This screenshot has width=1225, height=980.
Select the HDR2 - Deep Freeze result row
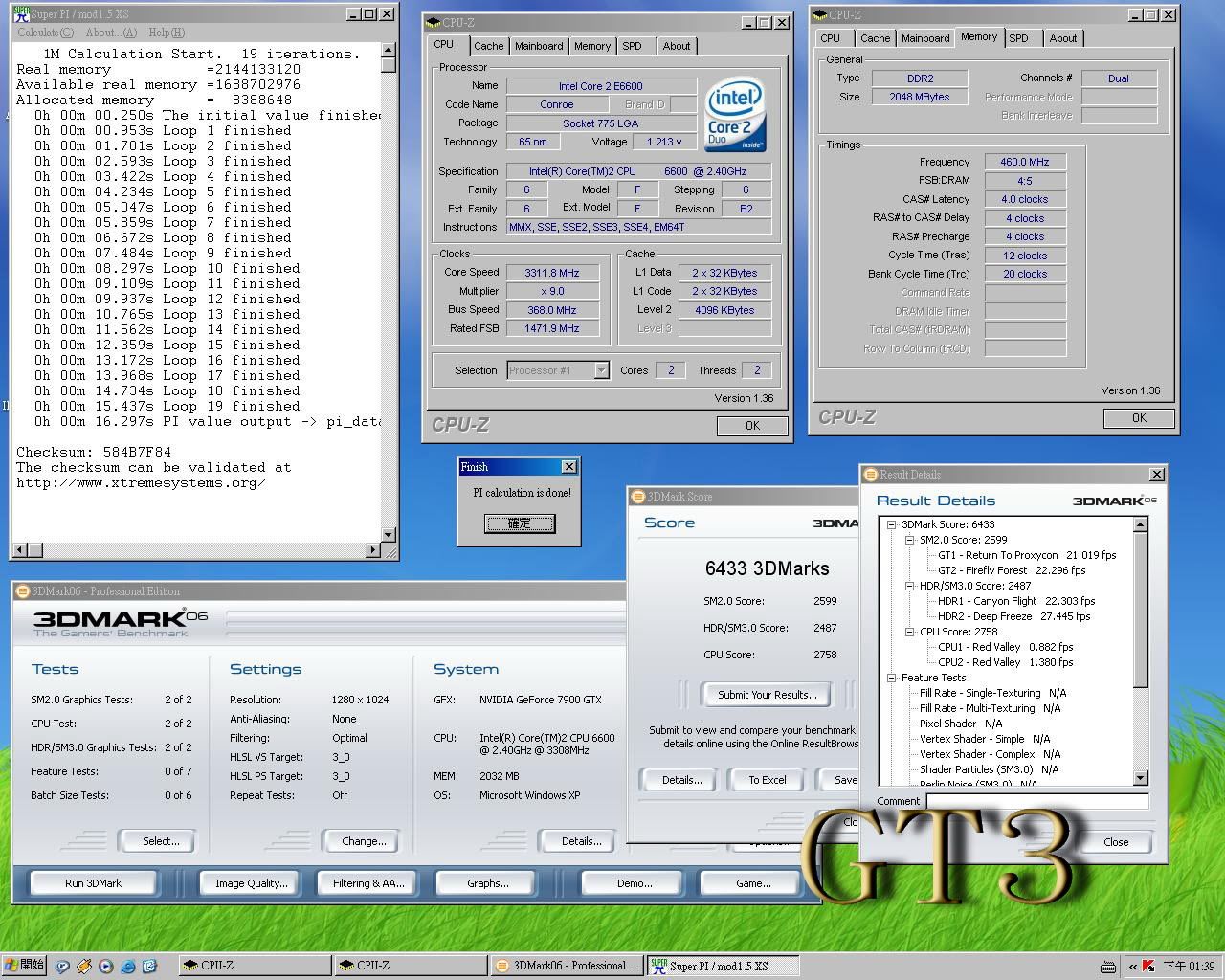[x=1014, y=616]
